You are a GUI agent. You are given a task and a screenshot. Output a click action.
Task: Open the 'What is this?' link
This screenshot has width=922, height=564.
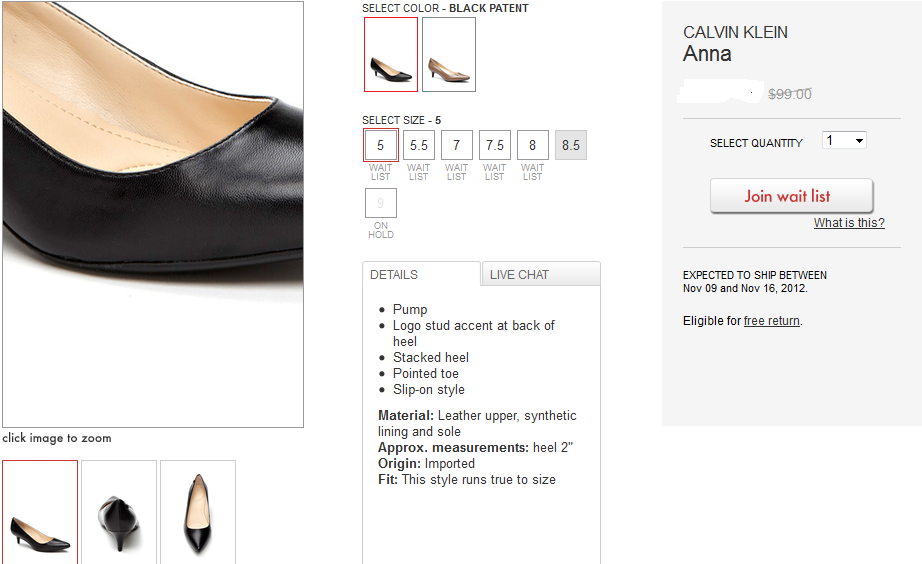click(x=848, y=223)
